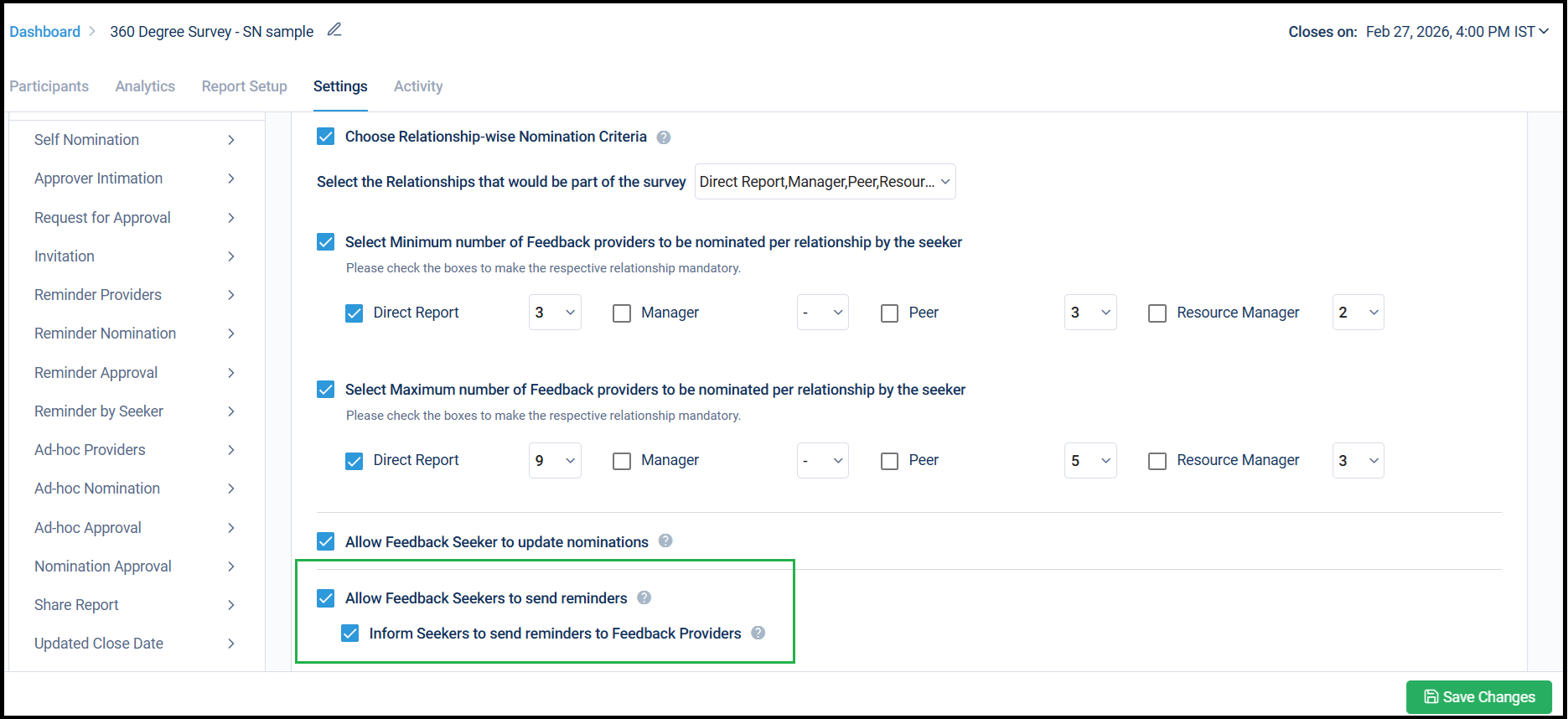
Task: Switch to the Analytics tab
Action: pyautogui.click(x=145, y=86)
